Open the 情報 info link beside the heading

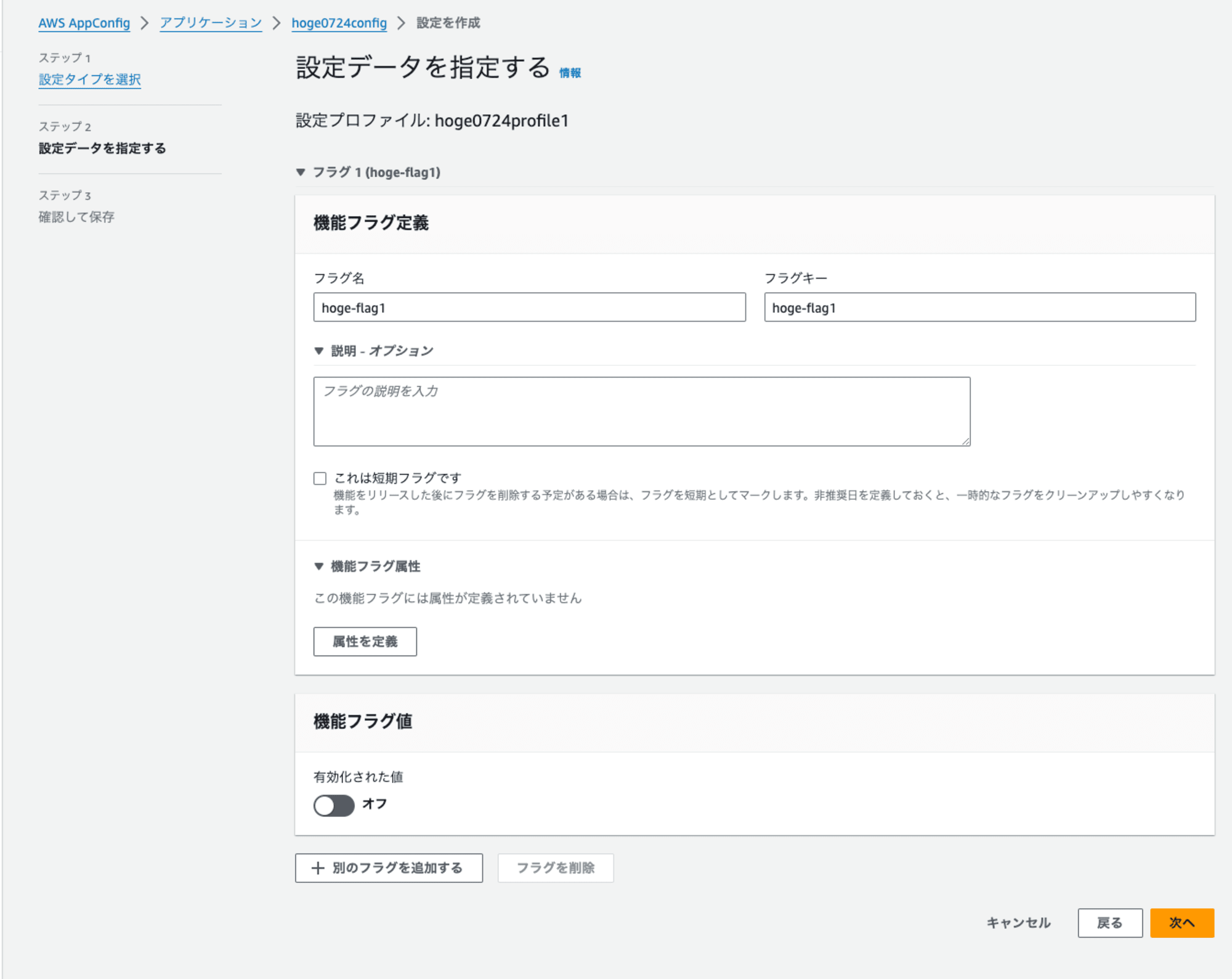pyautogui.click(x=570, y=73)
